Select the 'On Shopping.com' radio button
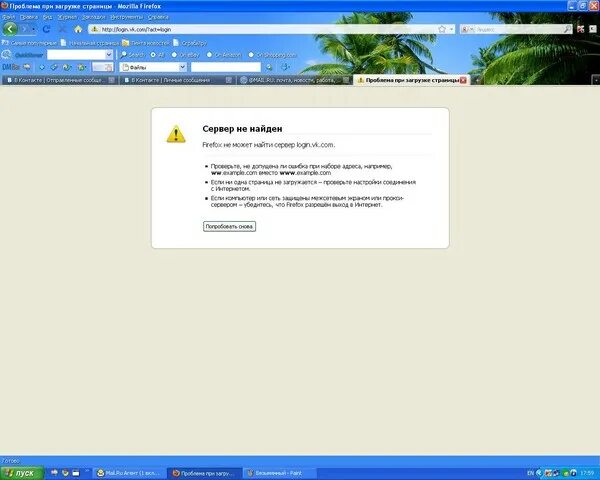The height and width of the screenshot is (480, 600). [x=251, y=55]
